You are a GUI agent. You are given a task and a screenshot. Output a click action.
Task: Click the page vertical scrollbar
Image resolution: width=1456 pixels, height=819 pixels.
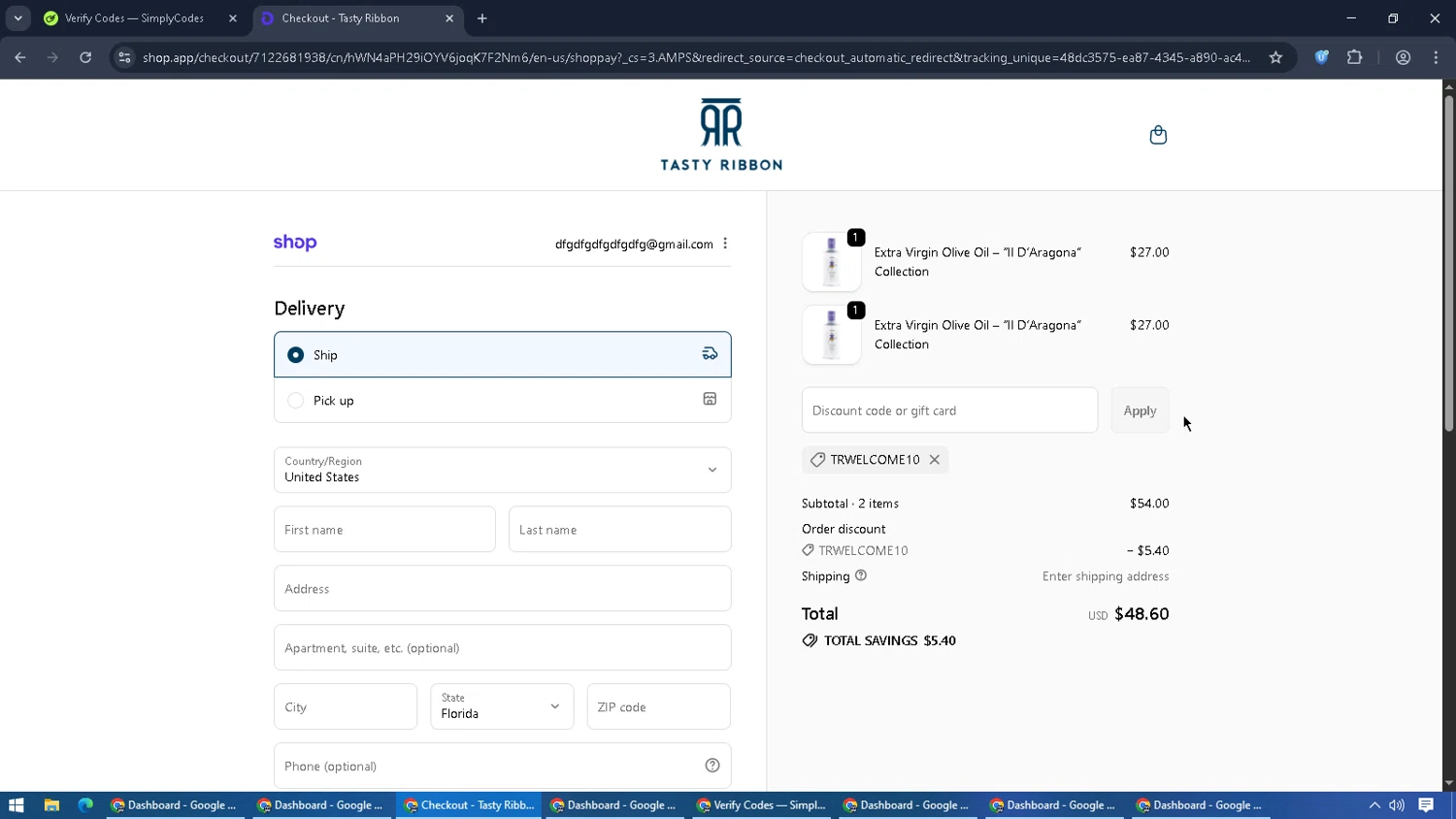click(x=1448, y=262)
